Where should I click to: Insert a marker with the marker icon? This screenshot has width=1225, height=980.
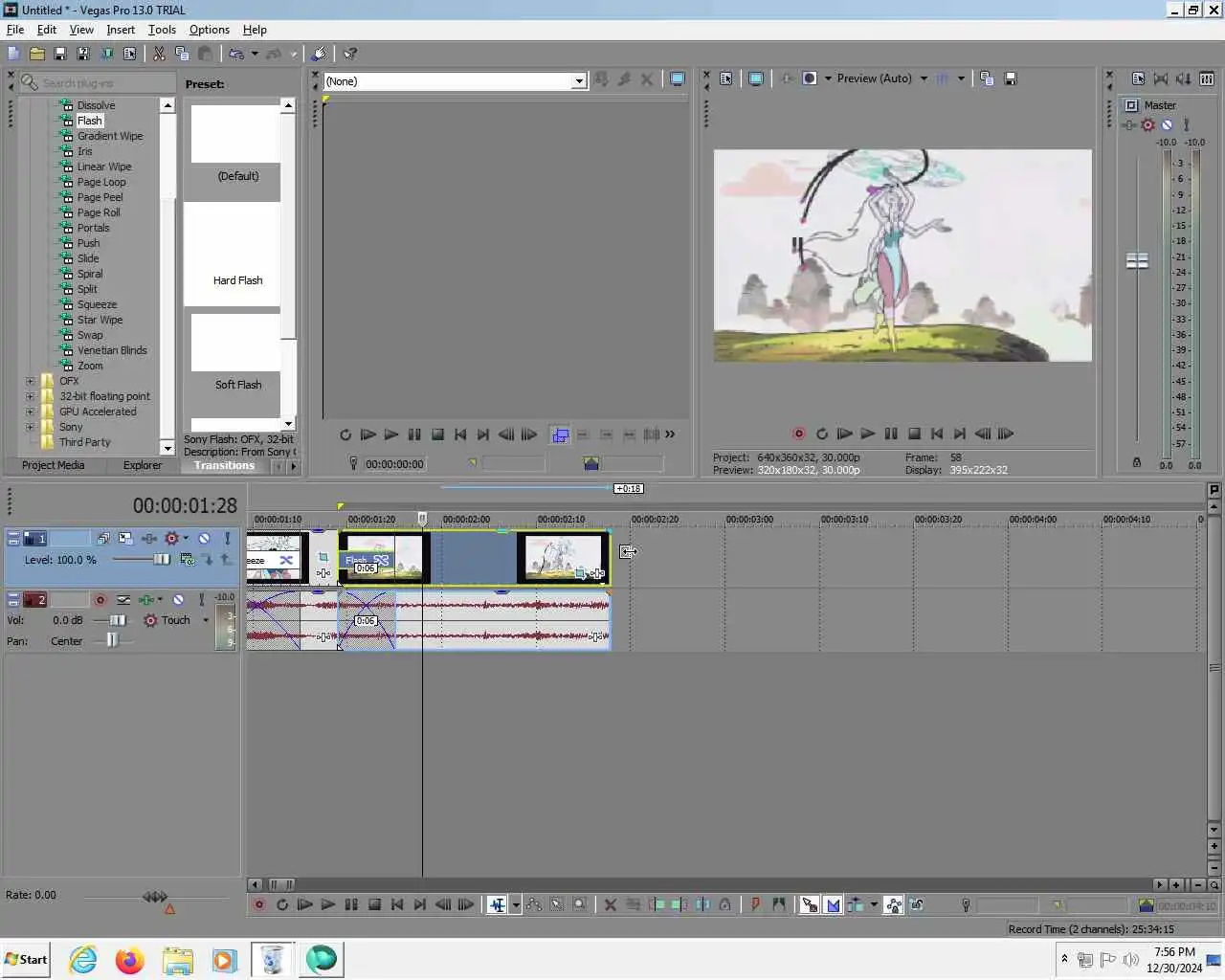(x=755, y=904)
